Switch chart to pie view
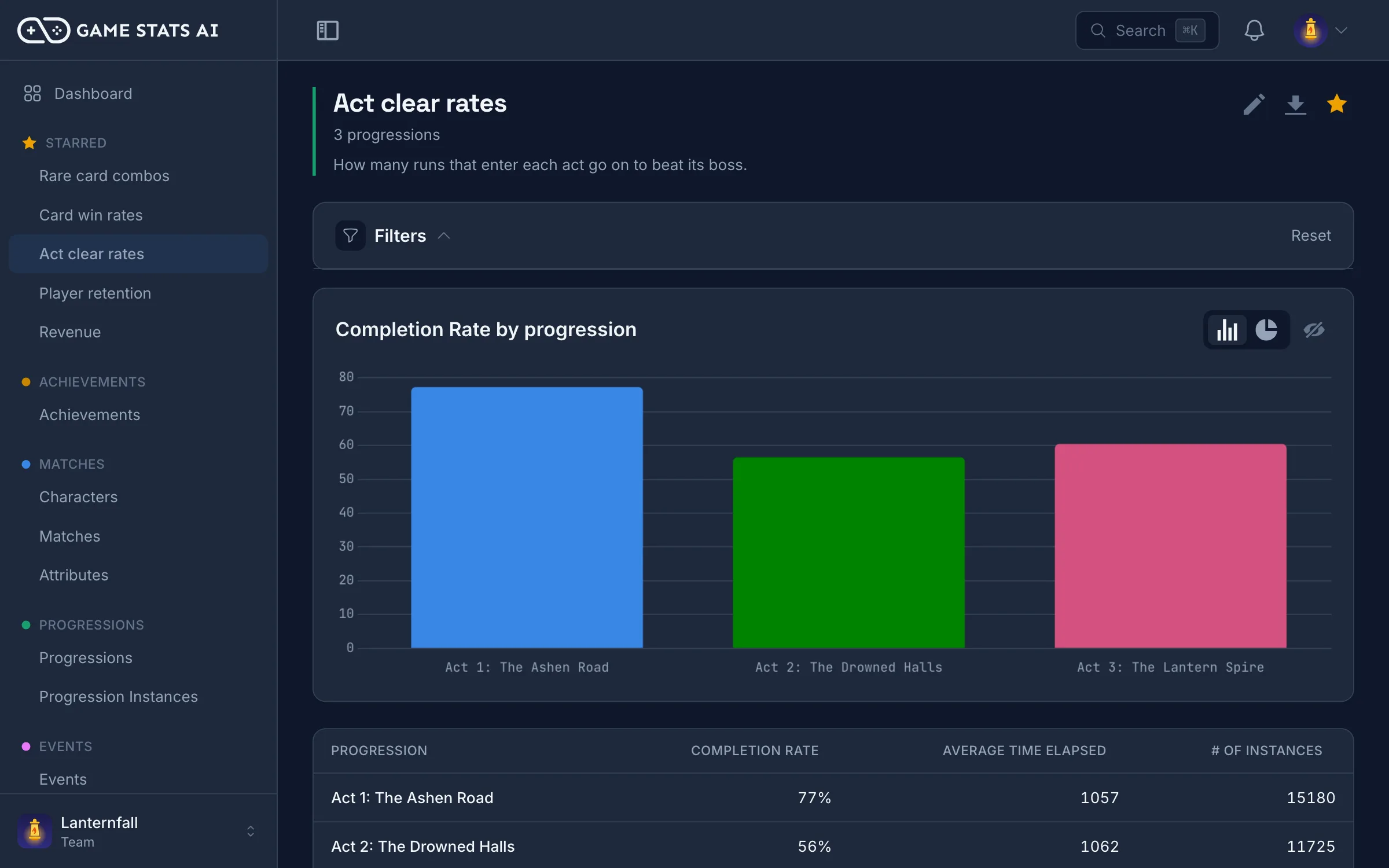Screen dimensions: 1389x868 1266,330
